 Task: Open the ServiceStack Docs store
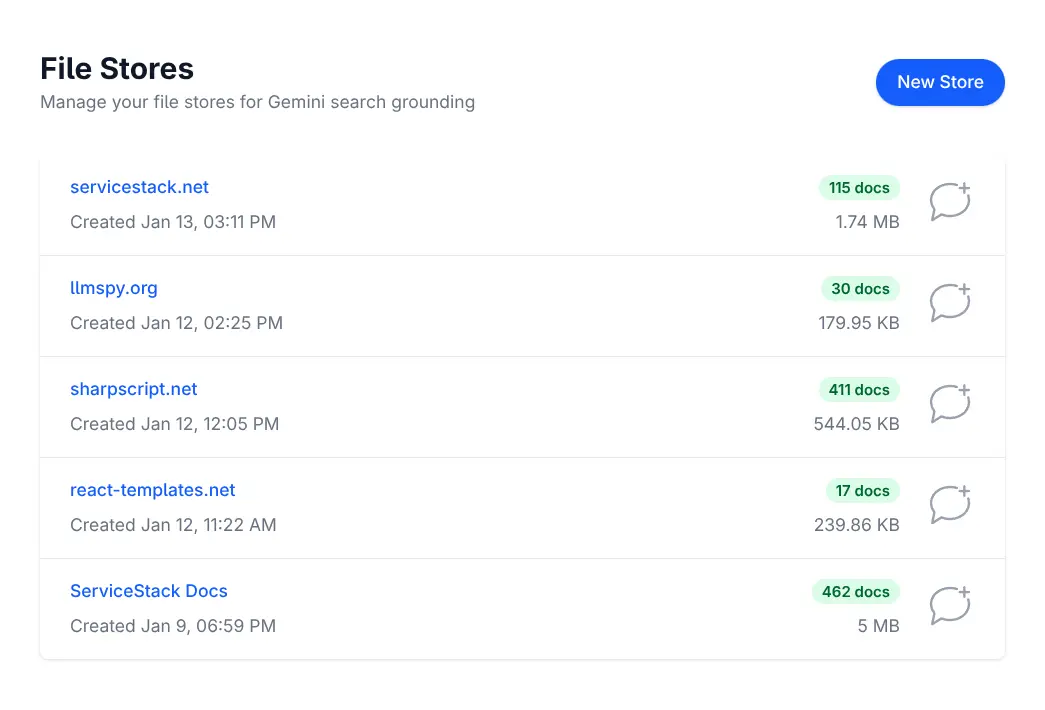click(x=149, y=591)
